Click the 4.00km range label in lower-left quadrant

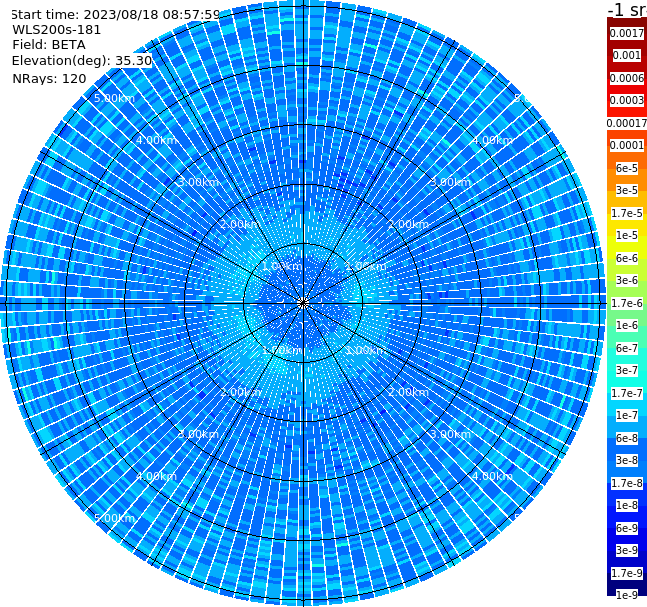click(x=156, y=476)
